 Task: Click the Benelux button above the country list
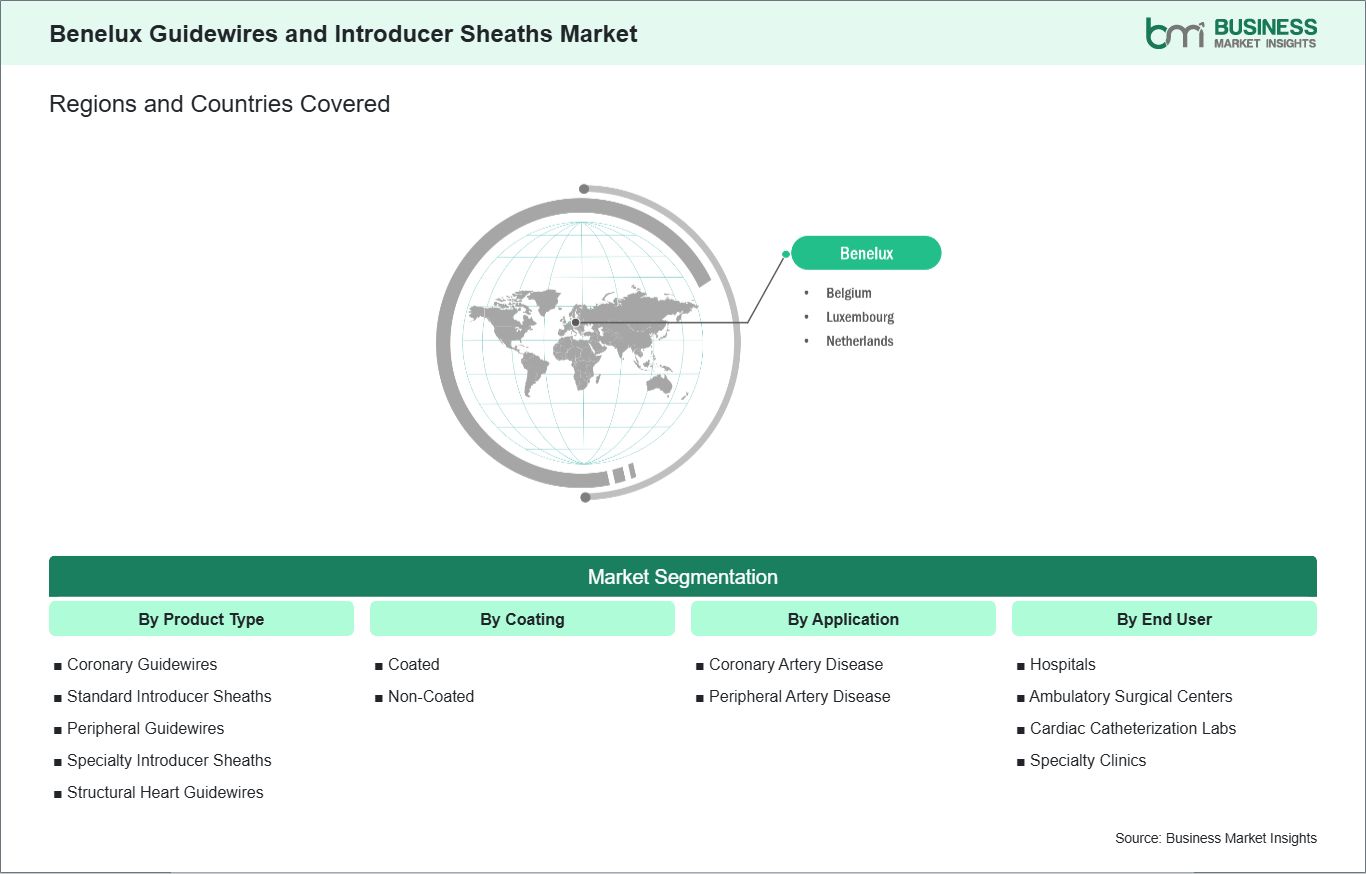(x=866, y=253)
